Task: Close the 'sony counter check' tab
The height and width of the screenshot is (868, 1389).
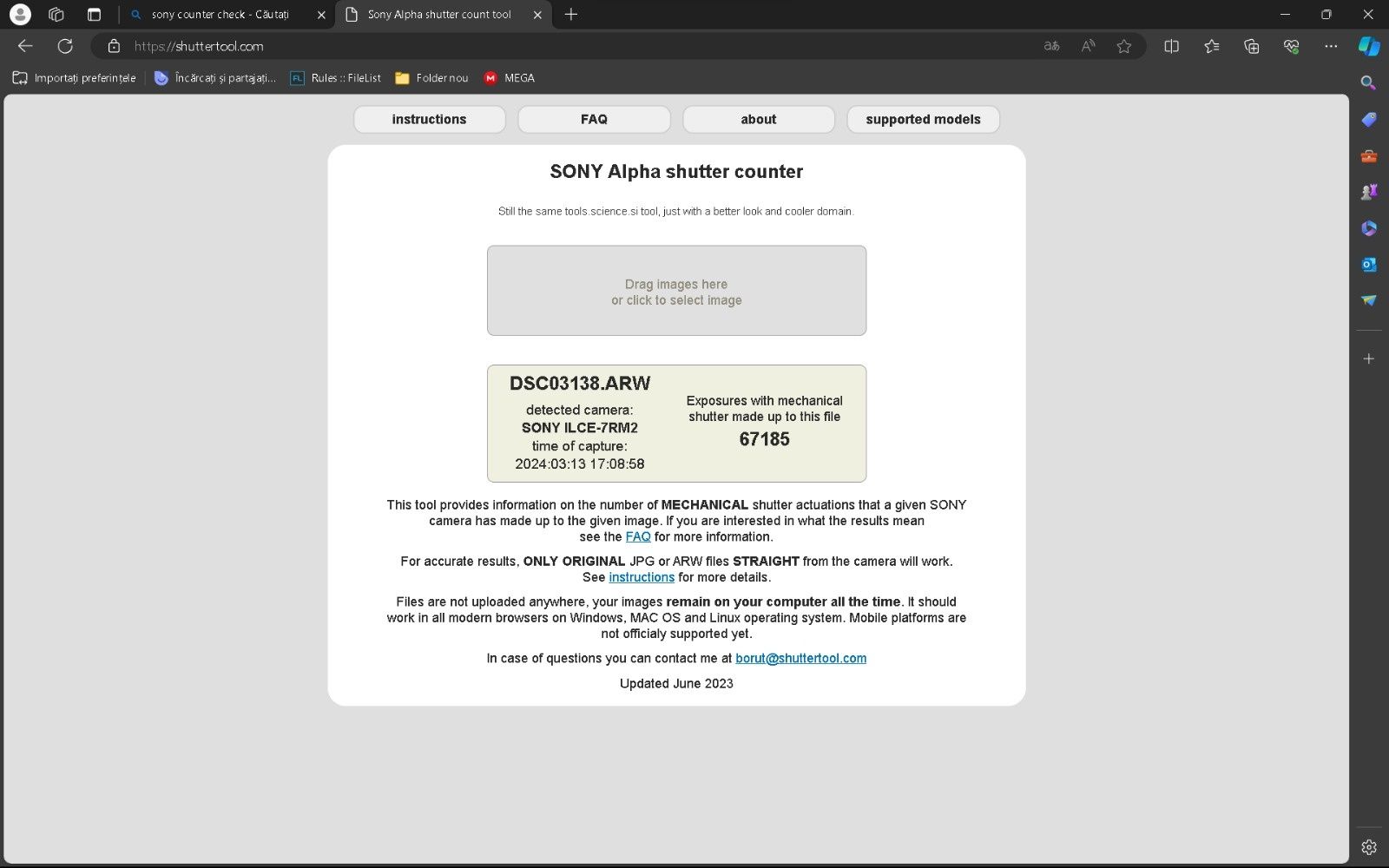Action: (321, 15)
